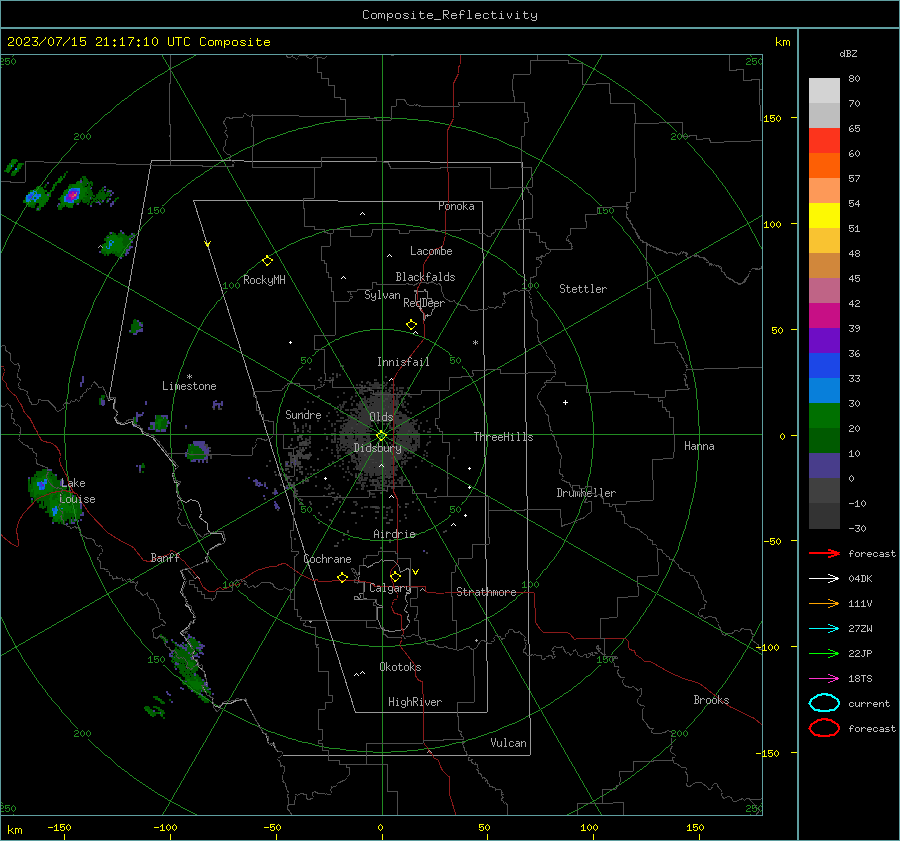900x841 pixels.
Task: Click the Banff town label
Action: pos(165,557)
